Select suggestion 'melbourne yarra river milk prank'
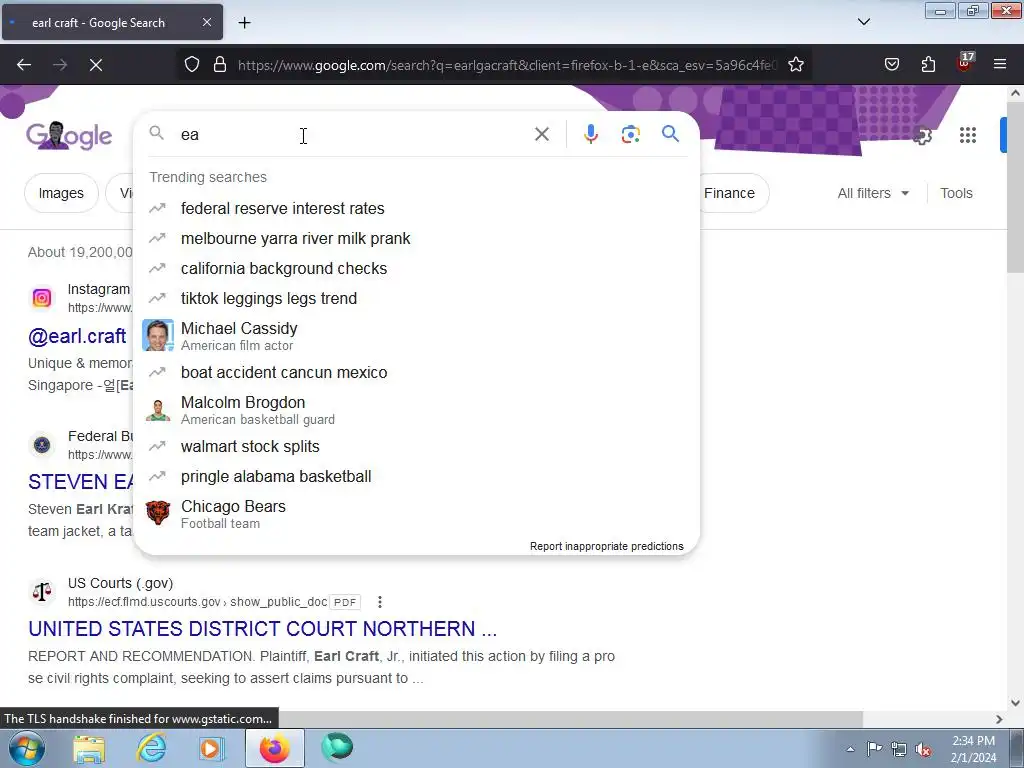 pyautogui.click(x=416, y=238)
